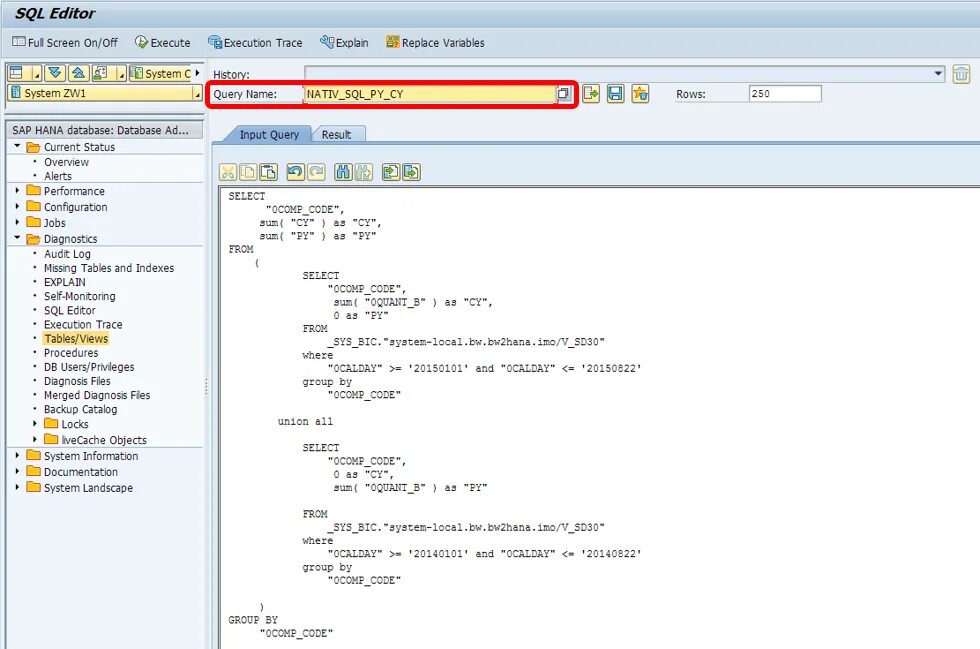Click the Rows input field
Image resolution: width=980 pixels, height=649 pixels.
(x=785, y=94)
